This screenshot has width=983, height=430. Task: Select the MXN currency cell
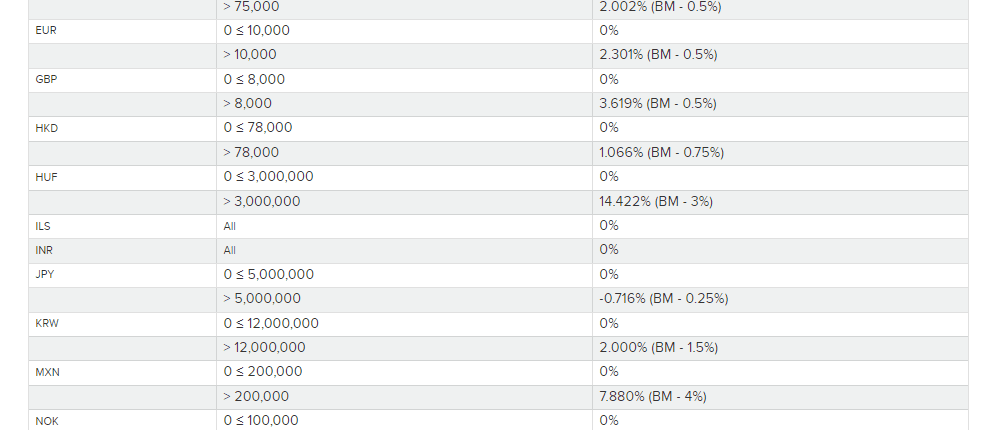48,372
